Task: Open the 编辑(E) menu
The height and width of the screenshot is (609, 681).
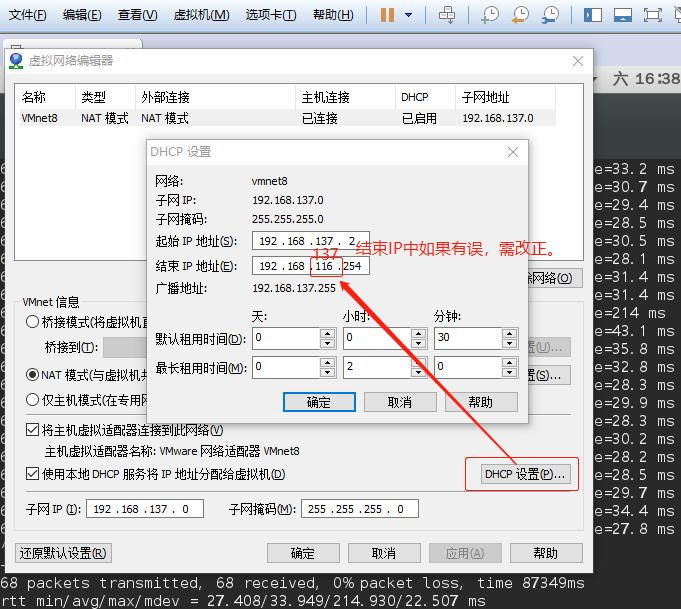Action: click(82, 15)
